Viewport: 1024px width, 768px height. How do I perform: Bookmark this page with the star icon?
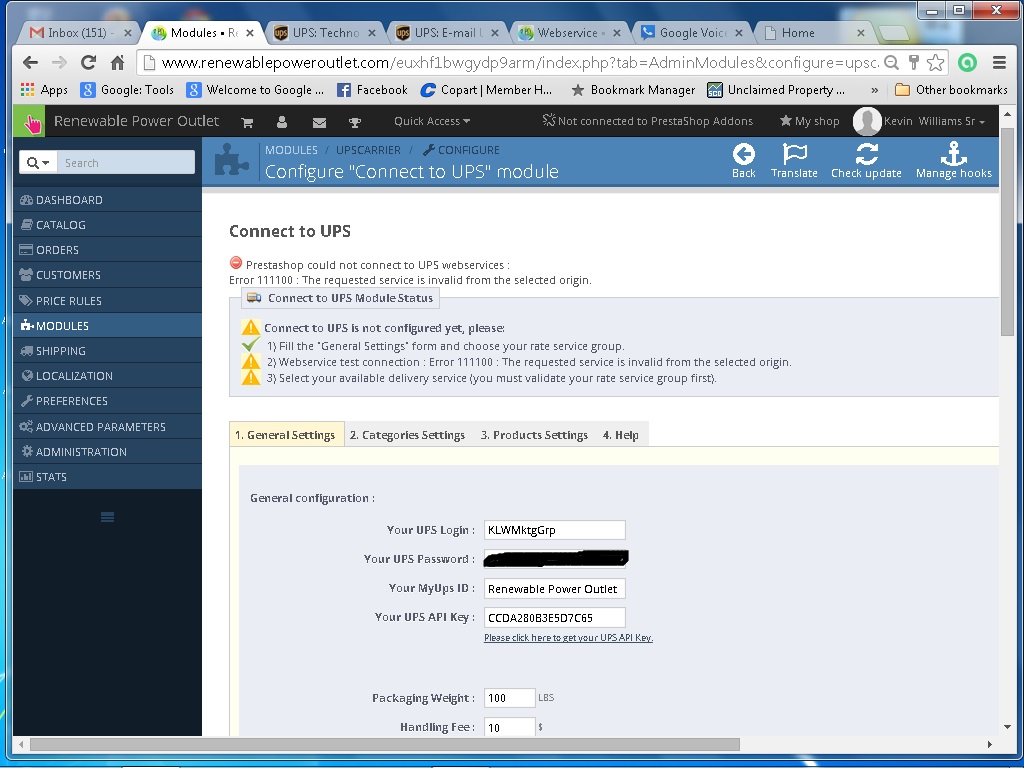[935, 63]
